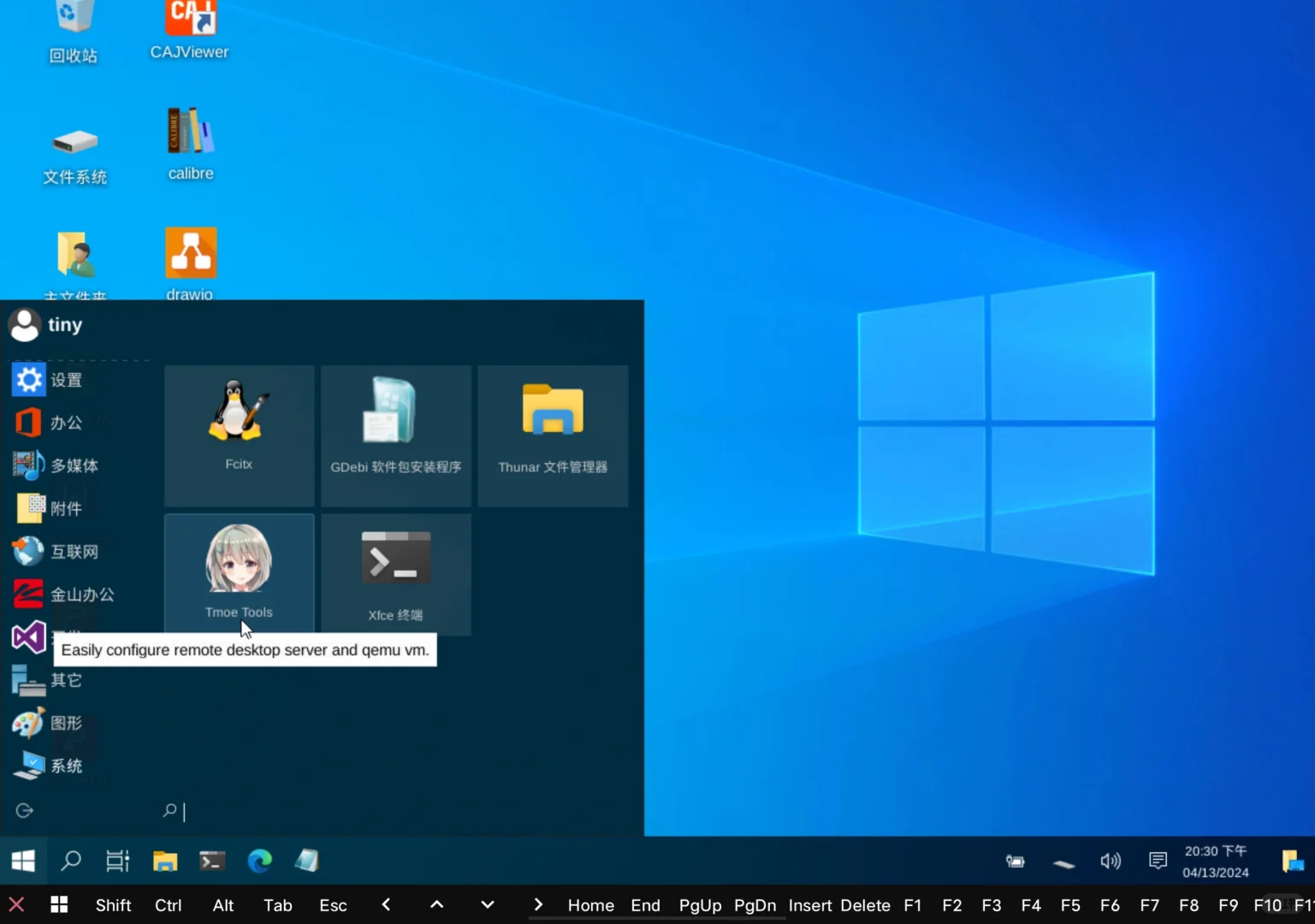
Task: Open the Visual Studio style development category icon
Action: click(x=28, y=637)
